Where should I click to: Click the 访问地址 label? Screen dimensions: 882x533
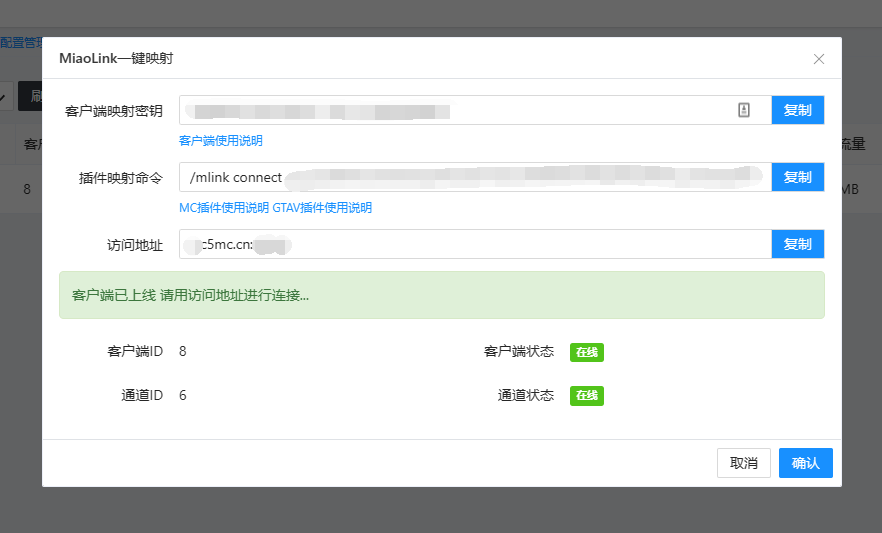135,245
